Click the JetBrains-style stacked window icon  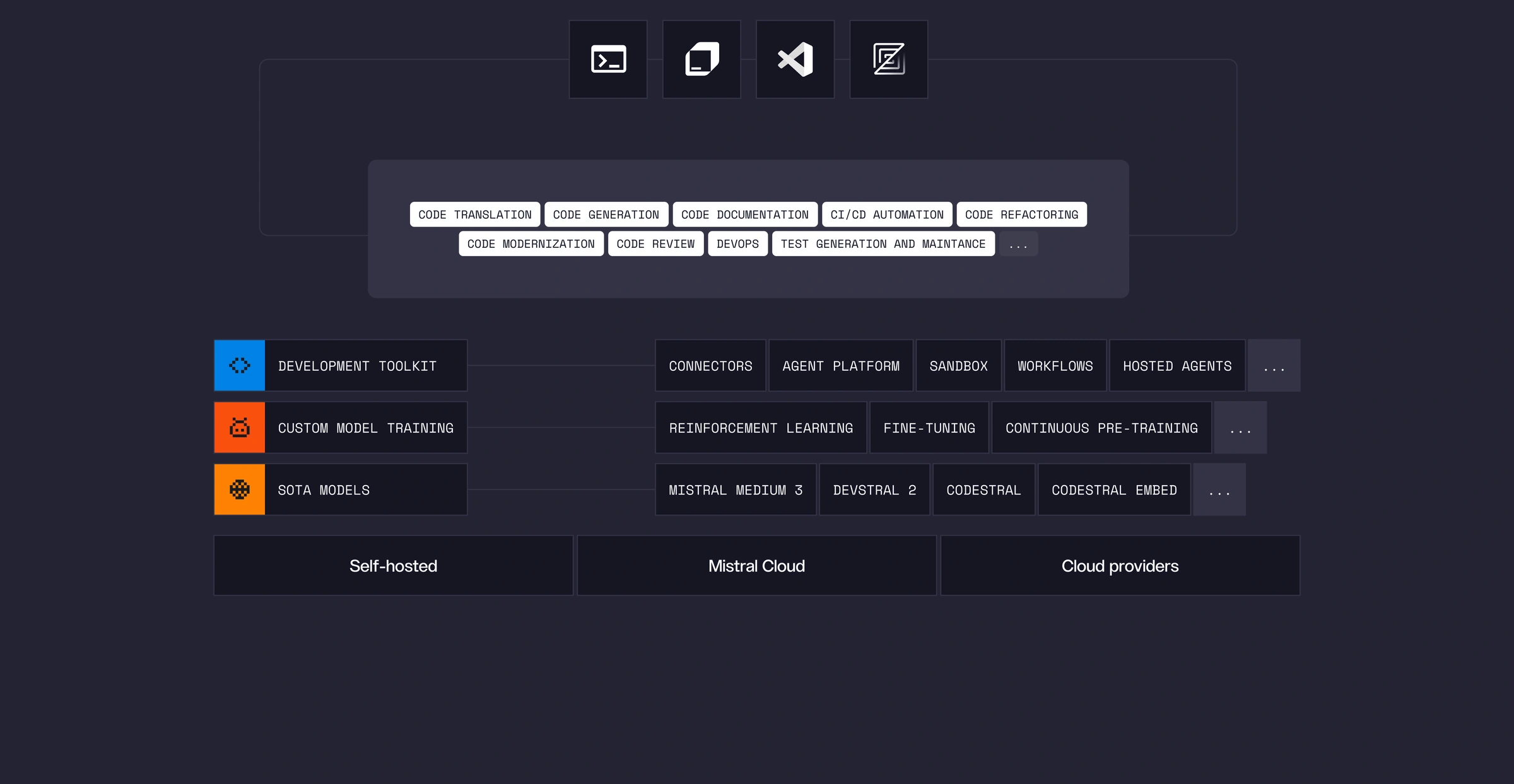click(701, 59)
